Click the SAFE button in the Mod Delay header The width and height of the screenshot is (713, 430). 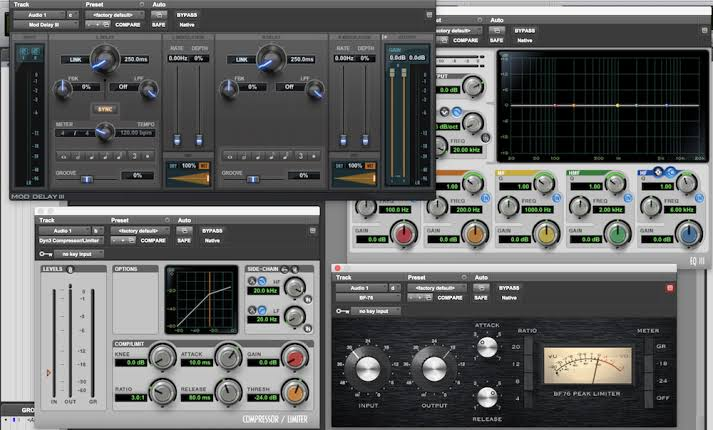(x=158, y=25)
